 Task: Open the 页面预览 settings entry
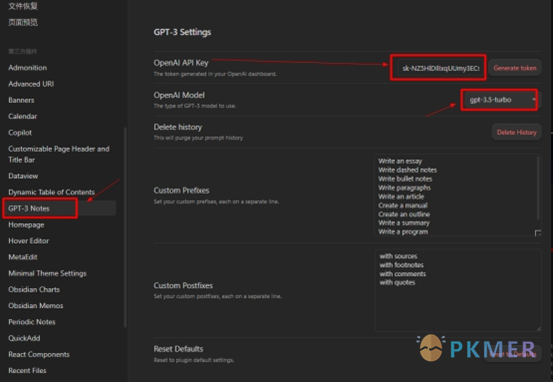[x=23, y=22]
